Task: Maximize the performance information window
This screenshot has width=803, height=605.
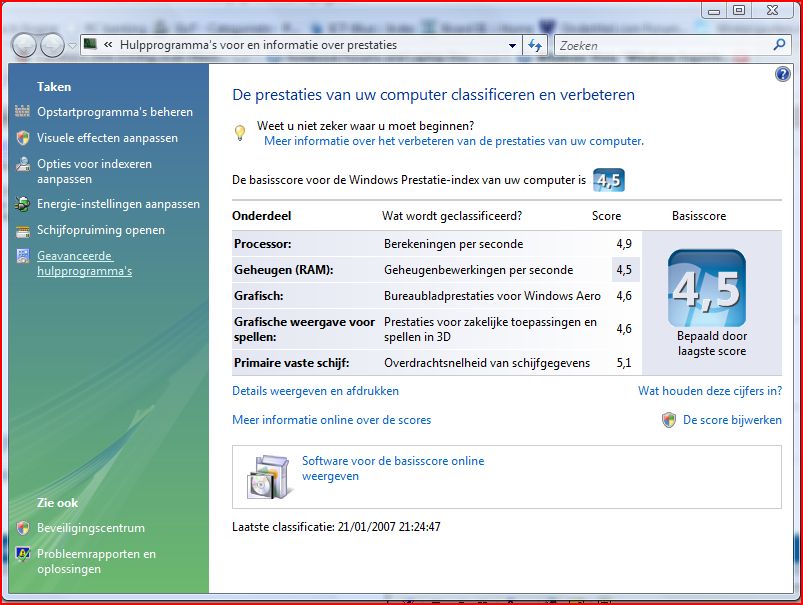Action: (x=738, y=10)
